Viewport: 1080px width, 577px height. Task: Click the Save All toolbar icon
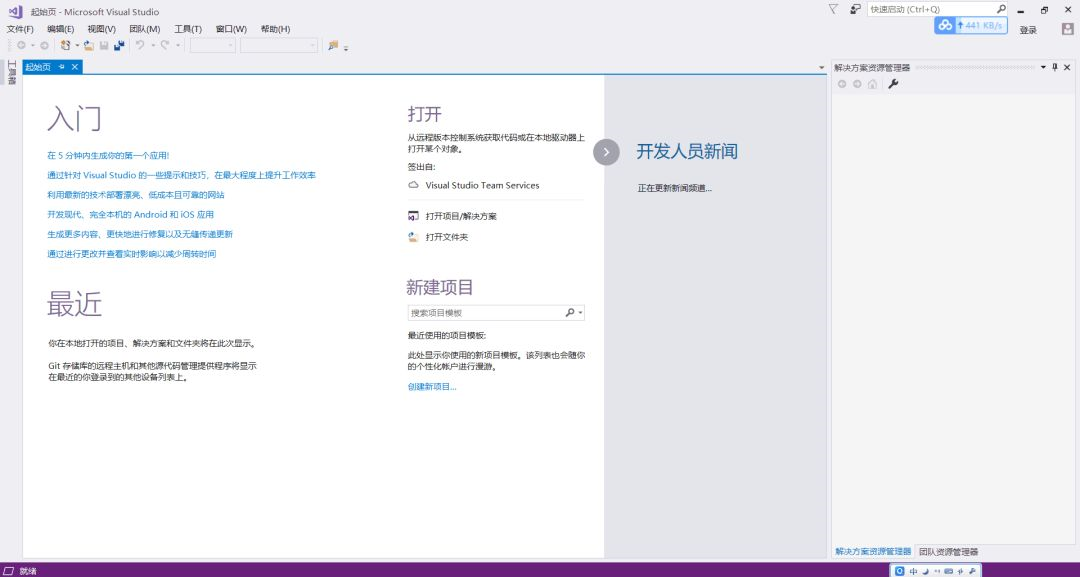coord(119,45)
